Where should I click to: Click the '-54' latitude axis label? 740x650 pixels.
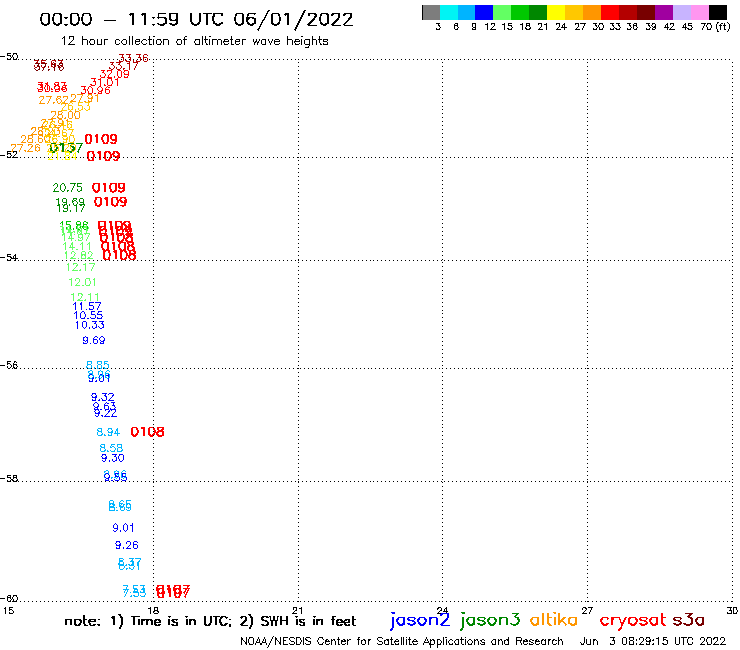tap(9, 257)
